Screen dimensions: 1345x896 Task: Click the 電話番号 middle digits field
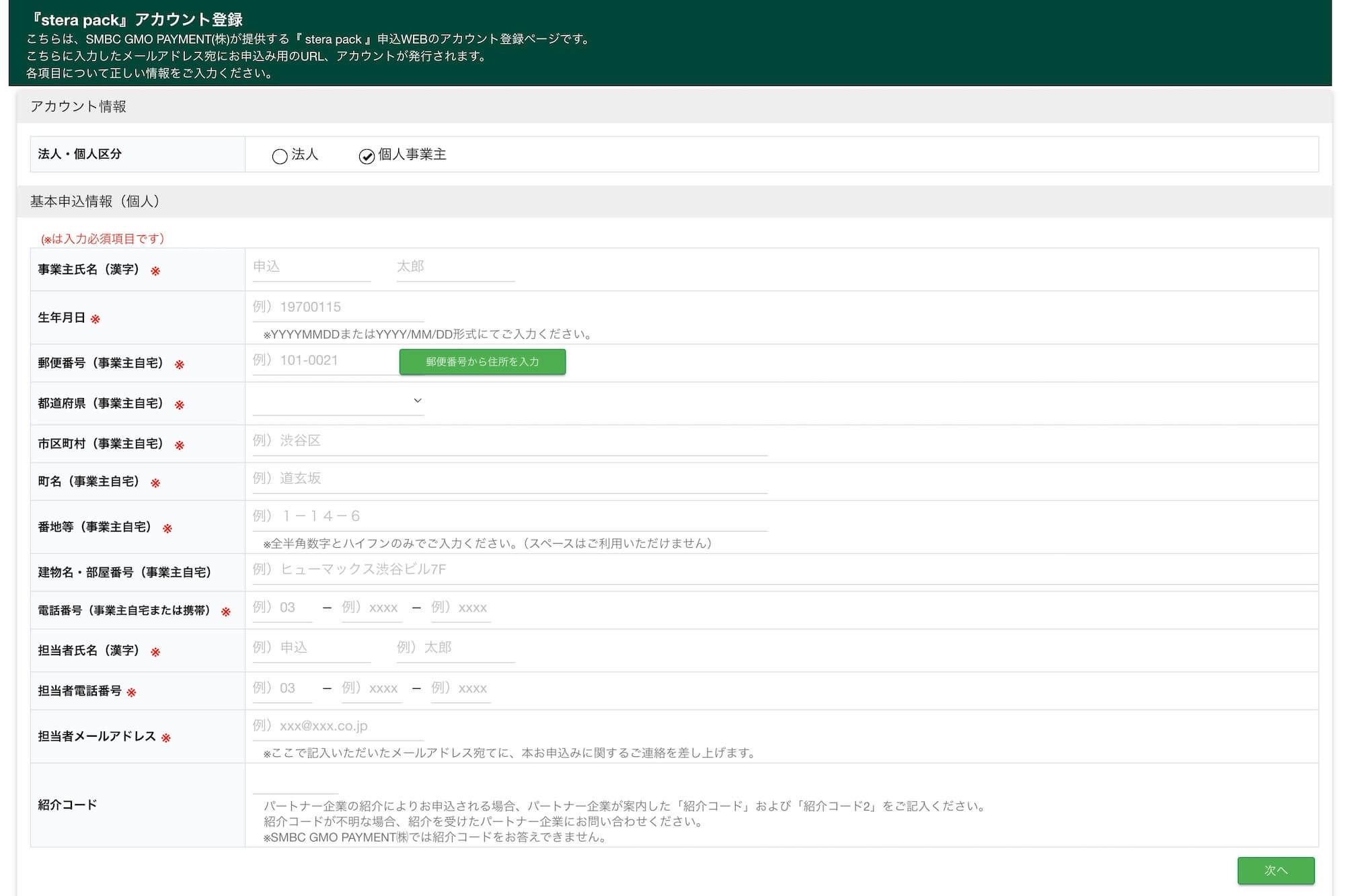point(371,608)
